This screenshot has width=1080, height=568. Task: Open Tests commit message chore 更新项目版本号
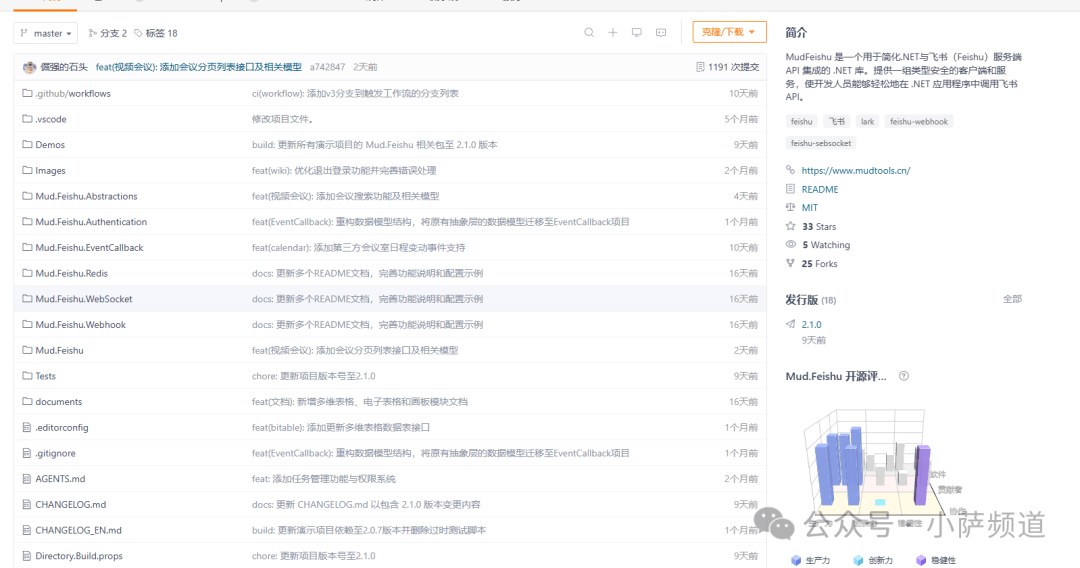tap(313, 376)
